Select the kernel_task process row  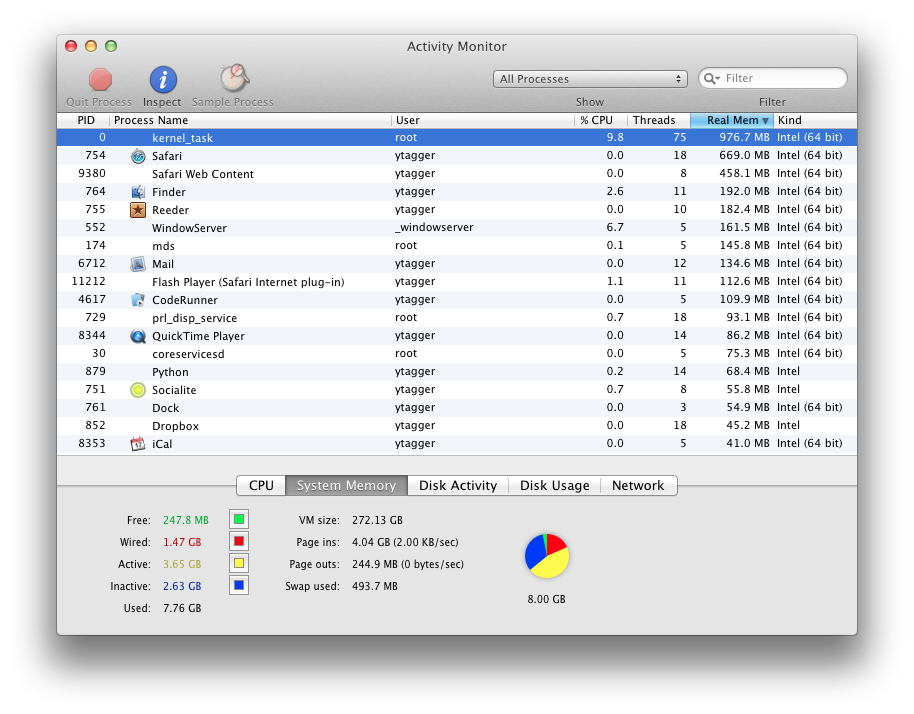tap(457, 138)
